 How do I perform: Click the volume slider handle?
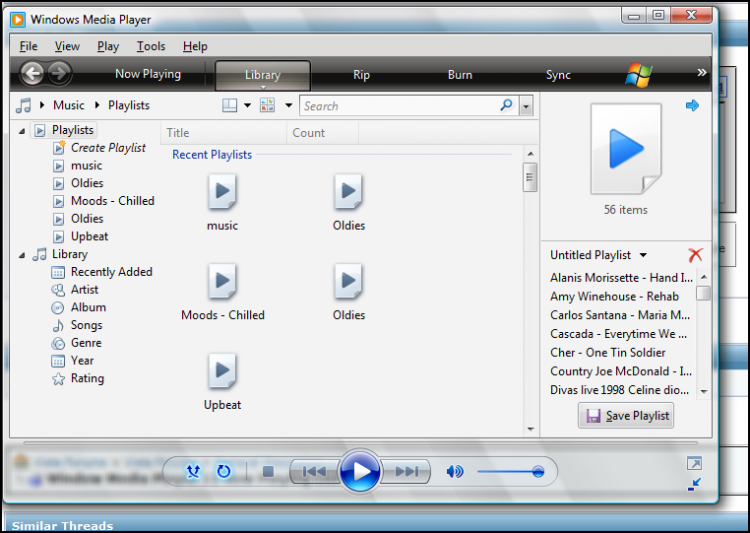538,472
